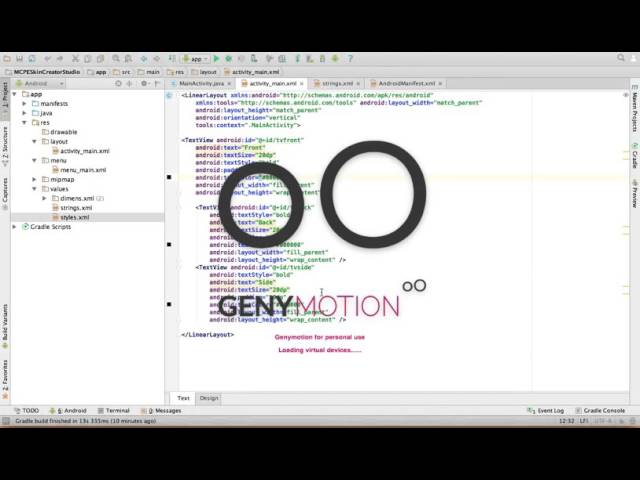Expand the mipmap folder
This screenshot has height=480, width=640.
tap(34, 179)
